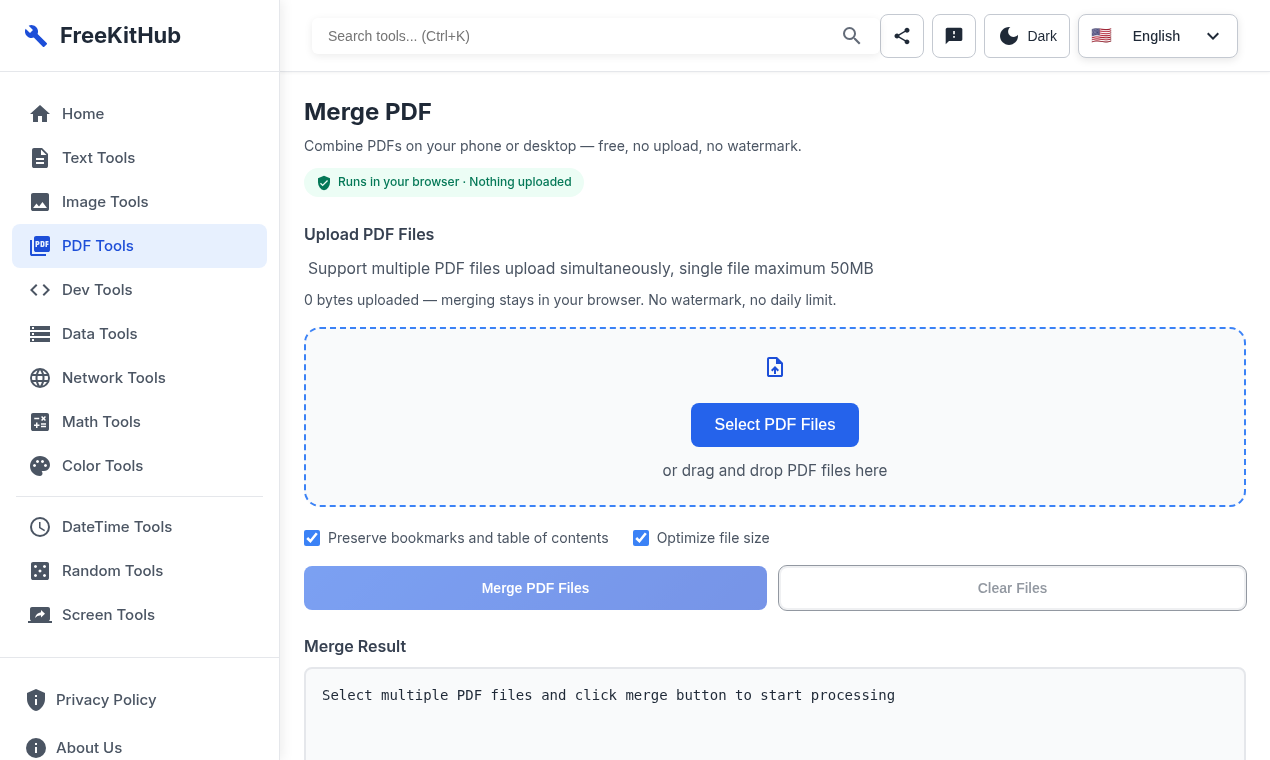The height and width of the screenshot is (760, 1270).
Task: Focus the Search tools input field
Action: point(580,36)
